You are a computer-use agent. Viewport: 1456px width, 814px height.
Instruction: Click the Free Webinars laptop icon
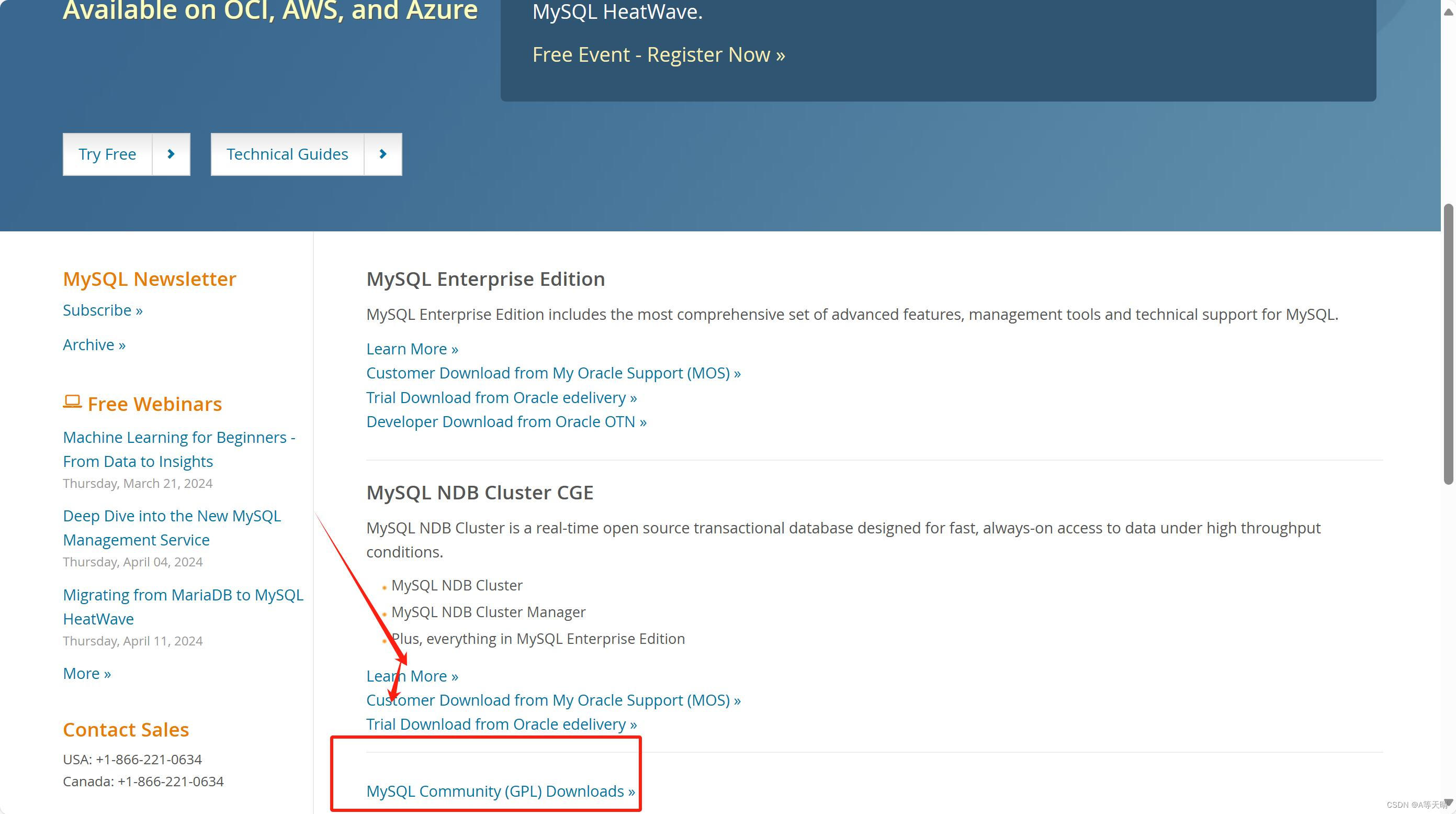point(72,402)
